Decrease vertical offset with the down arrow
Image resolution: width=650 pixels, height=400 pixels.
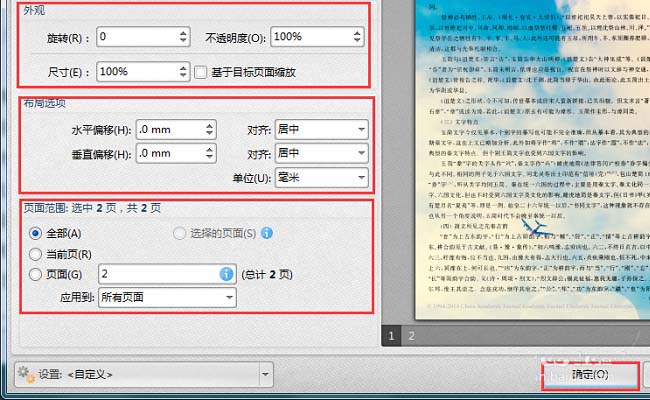tap(209, 158)
